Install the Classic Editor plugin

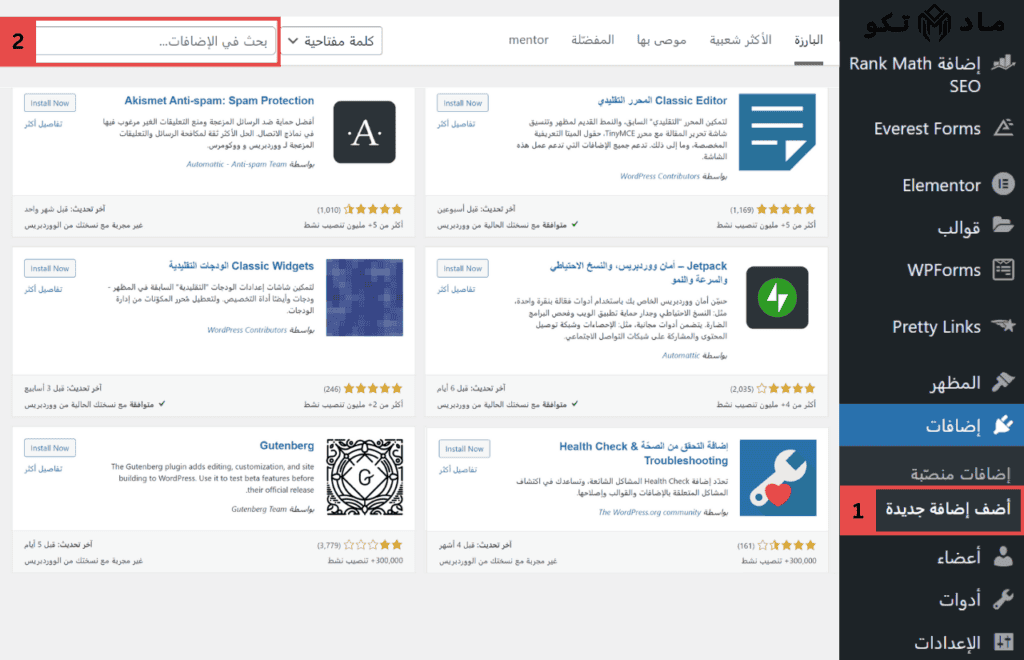(462, 102)
